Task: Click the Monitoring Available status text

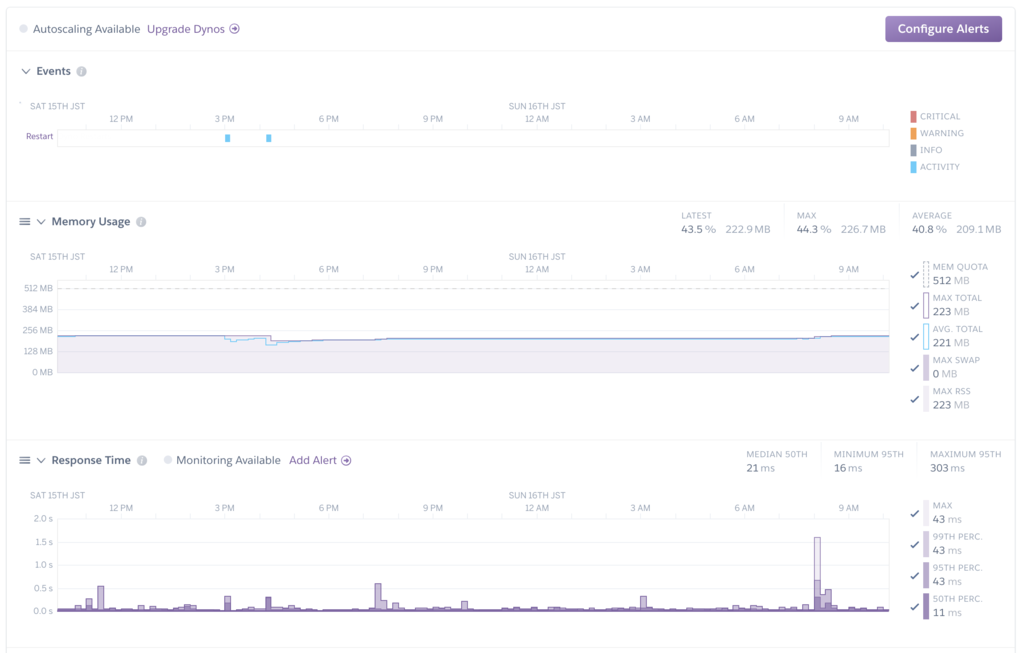Action: click(228, 460)
